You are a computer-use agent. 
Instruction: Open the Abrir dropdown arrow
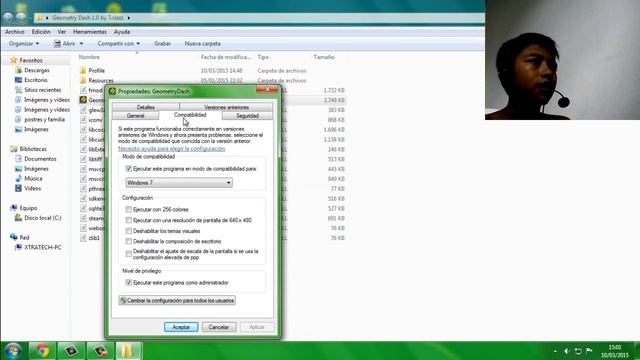[x=82, y=43]
